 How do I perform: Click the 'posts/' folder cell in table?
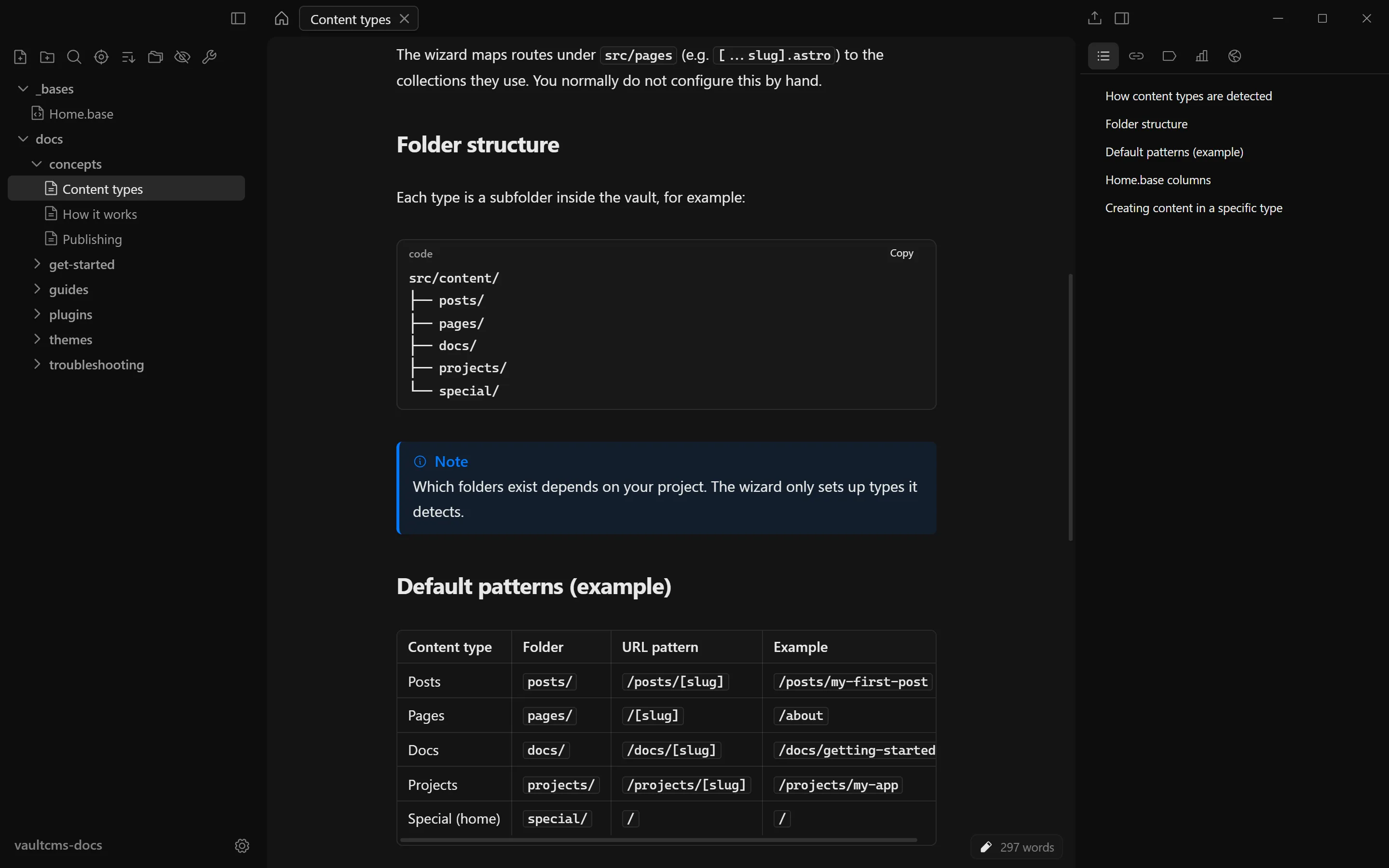pyautogui.click(x=549, y=681)
